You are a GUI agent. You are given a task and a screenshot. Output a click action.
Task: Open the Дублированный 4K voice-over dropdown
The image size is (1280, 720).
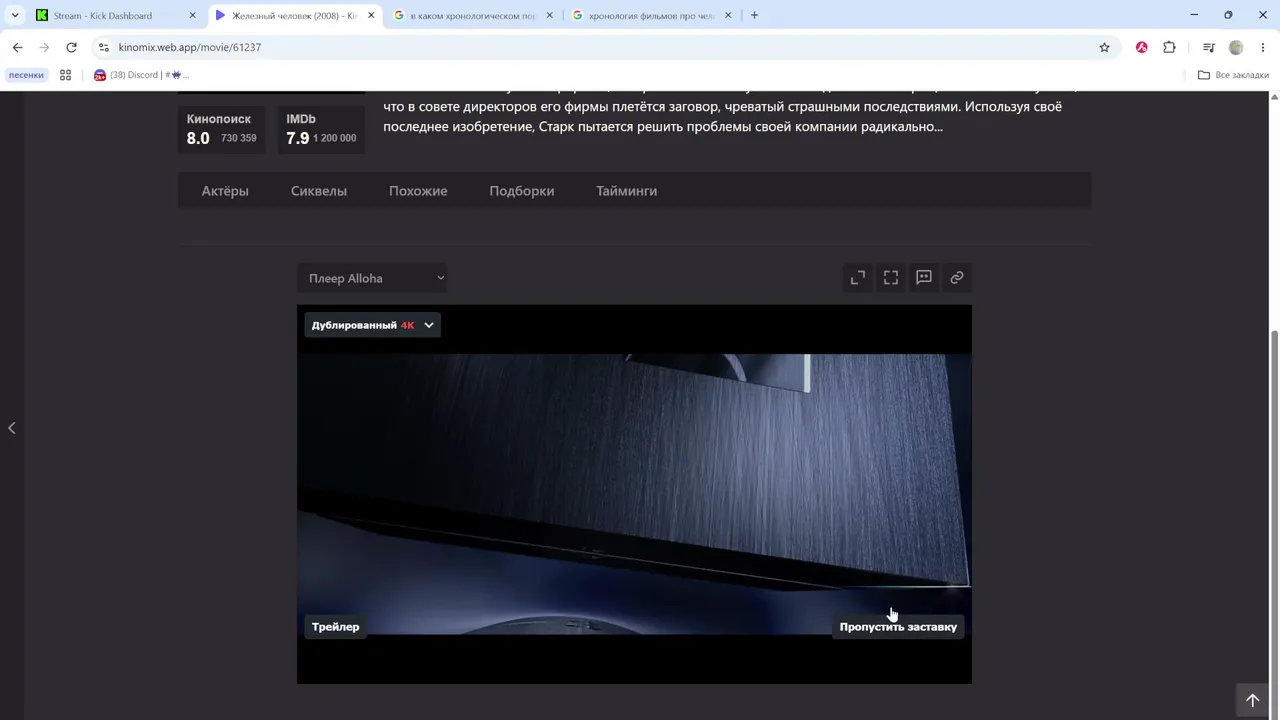372,325
